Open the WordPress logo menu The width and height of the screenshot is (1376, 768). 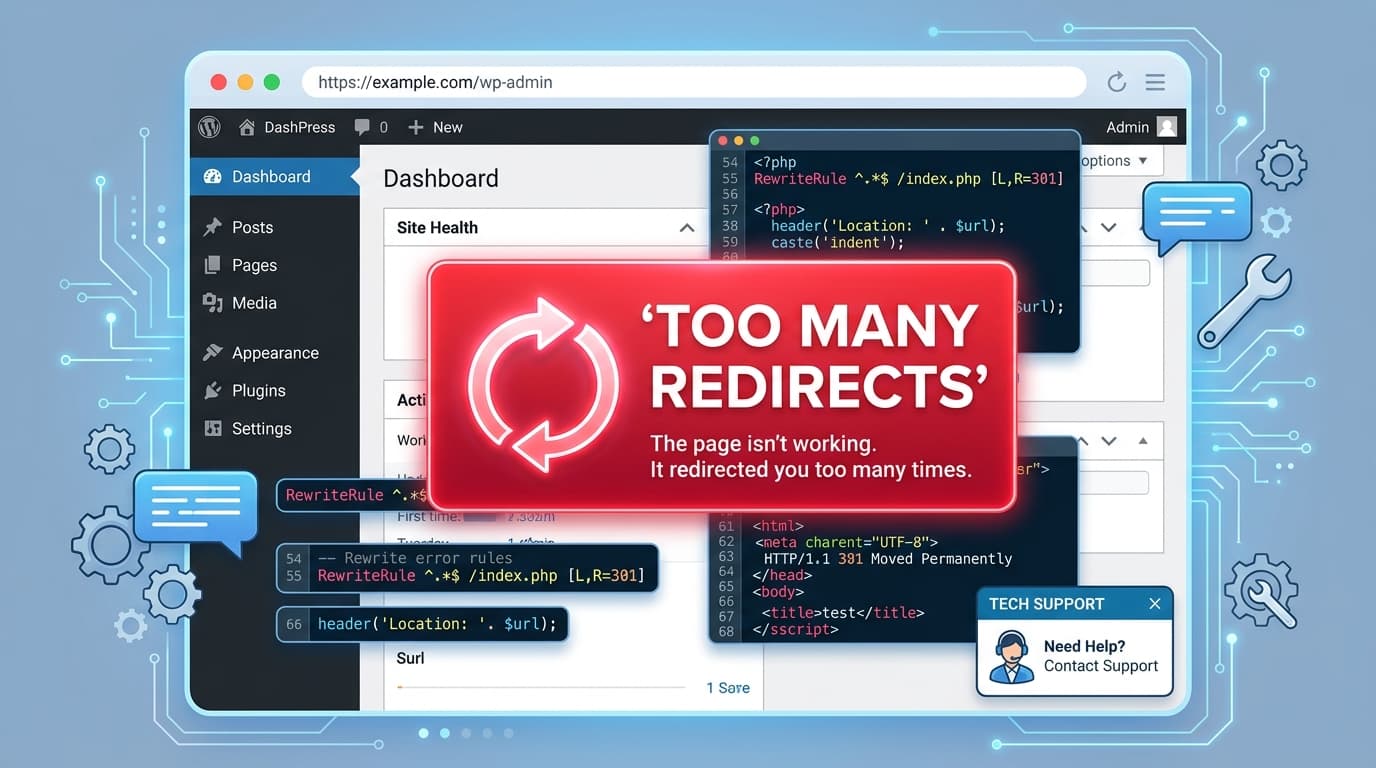tap(208, 127)
